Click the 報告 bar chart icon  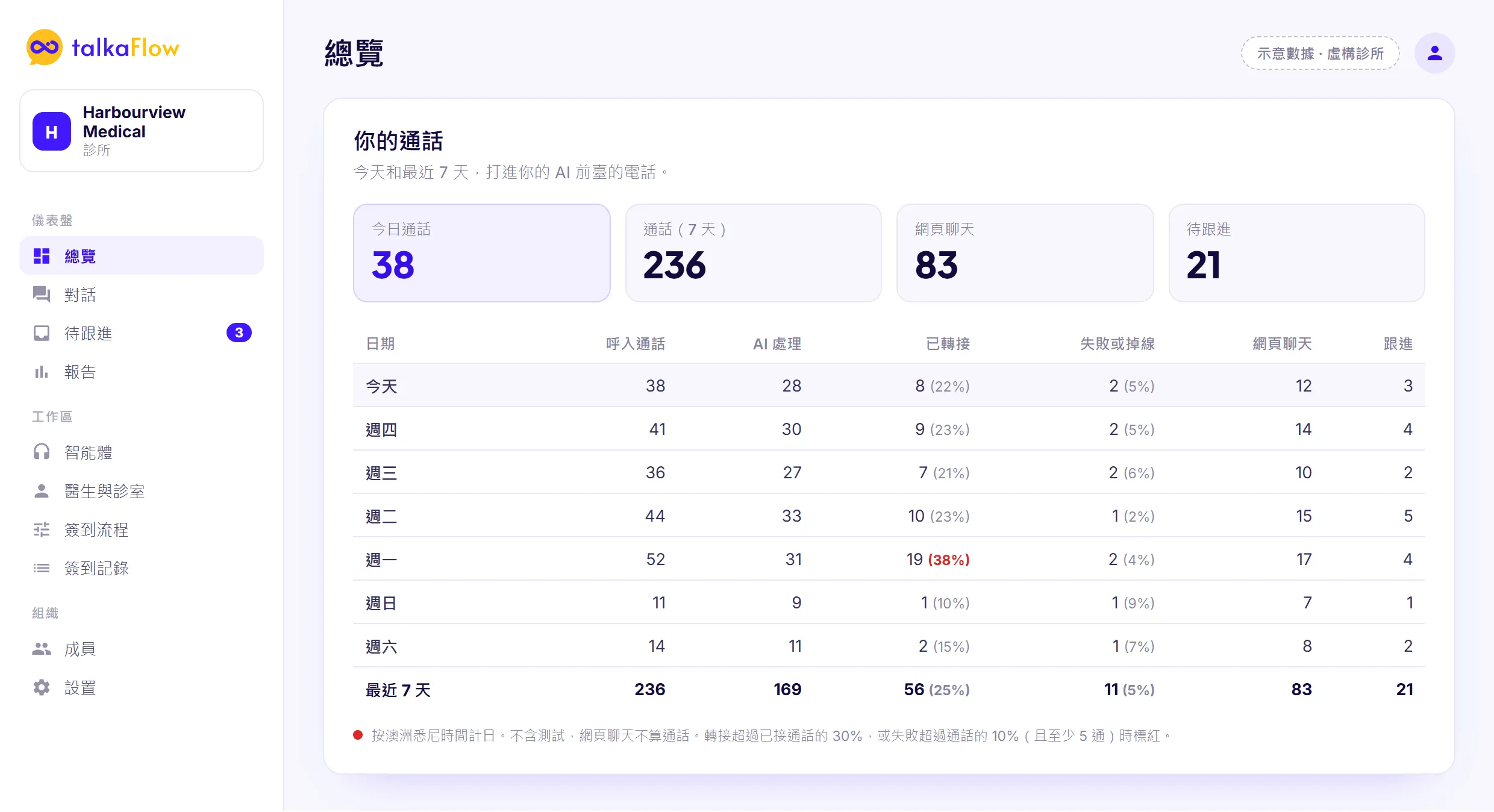click(x=42, y=372)
